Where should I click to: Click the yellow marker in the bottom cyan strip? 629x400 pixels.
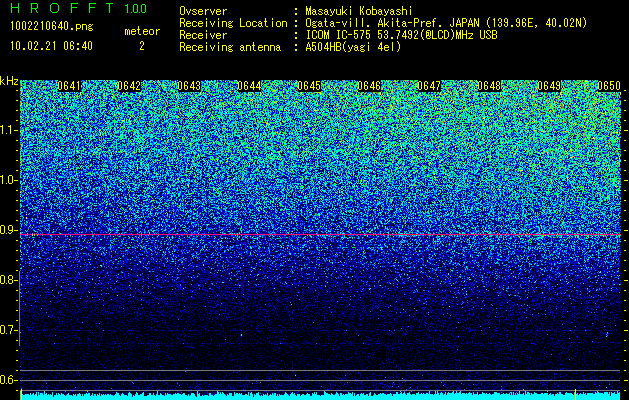(x=576, y=393)
